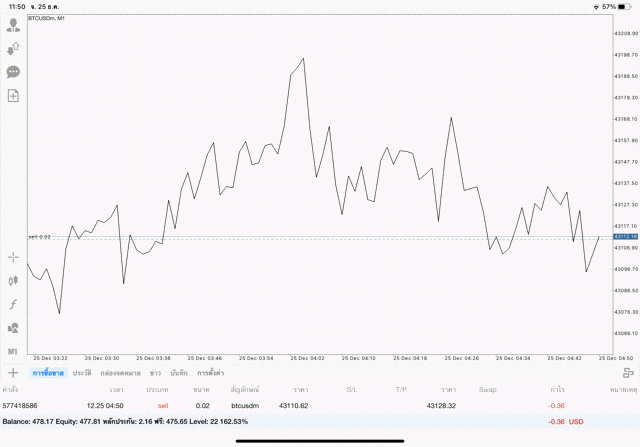The height and width of the screenshot is (447, 640).
Task: Tap the plus icon beside bottom tabs
Action: coord(13,372)
